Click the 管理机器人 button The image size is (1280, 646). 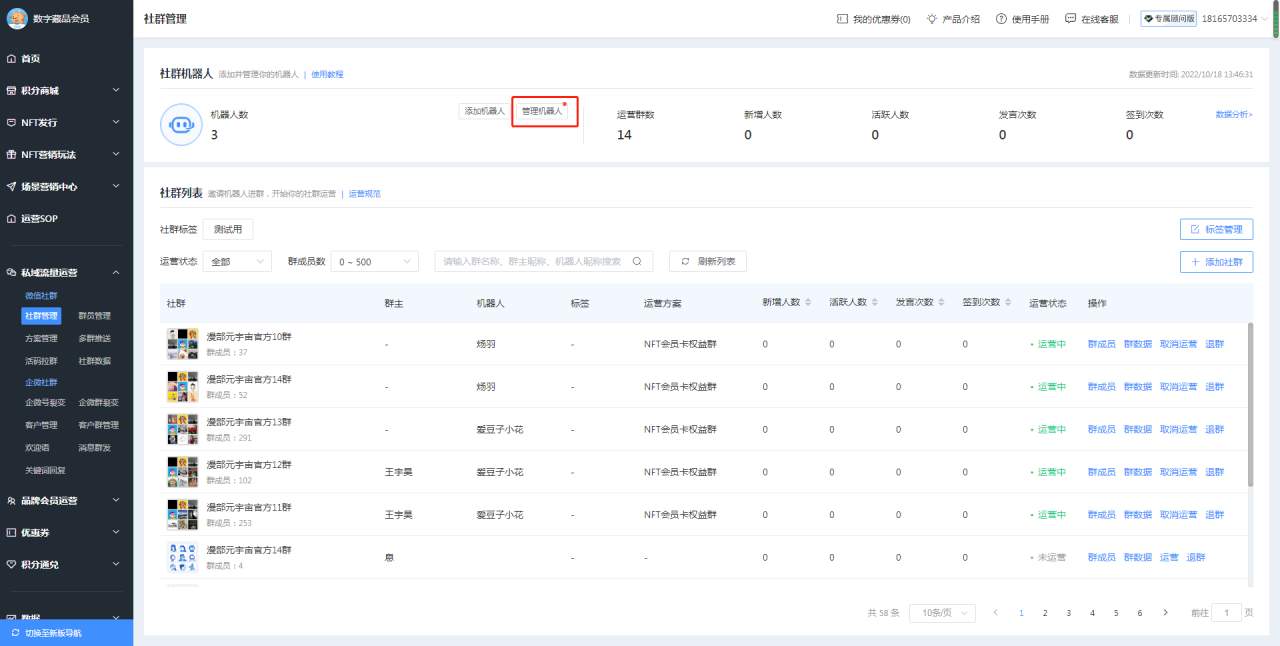[x=542, y=111]
